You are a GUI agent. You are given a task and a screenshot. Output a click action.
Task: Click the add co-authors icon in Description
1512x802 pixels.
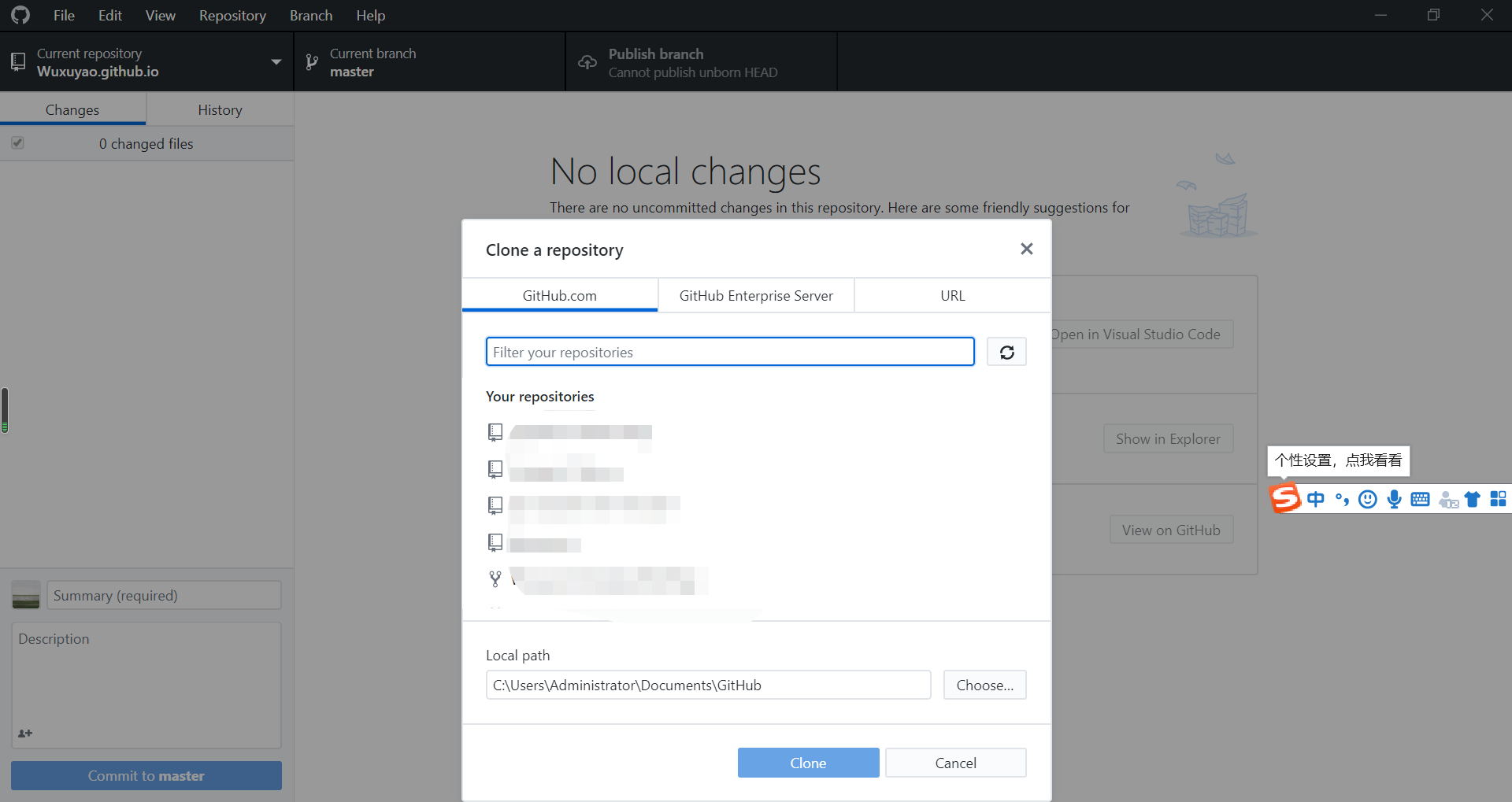[25, 733]
